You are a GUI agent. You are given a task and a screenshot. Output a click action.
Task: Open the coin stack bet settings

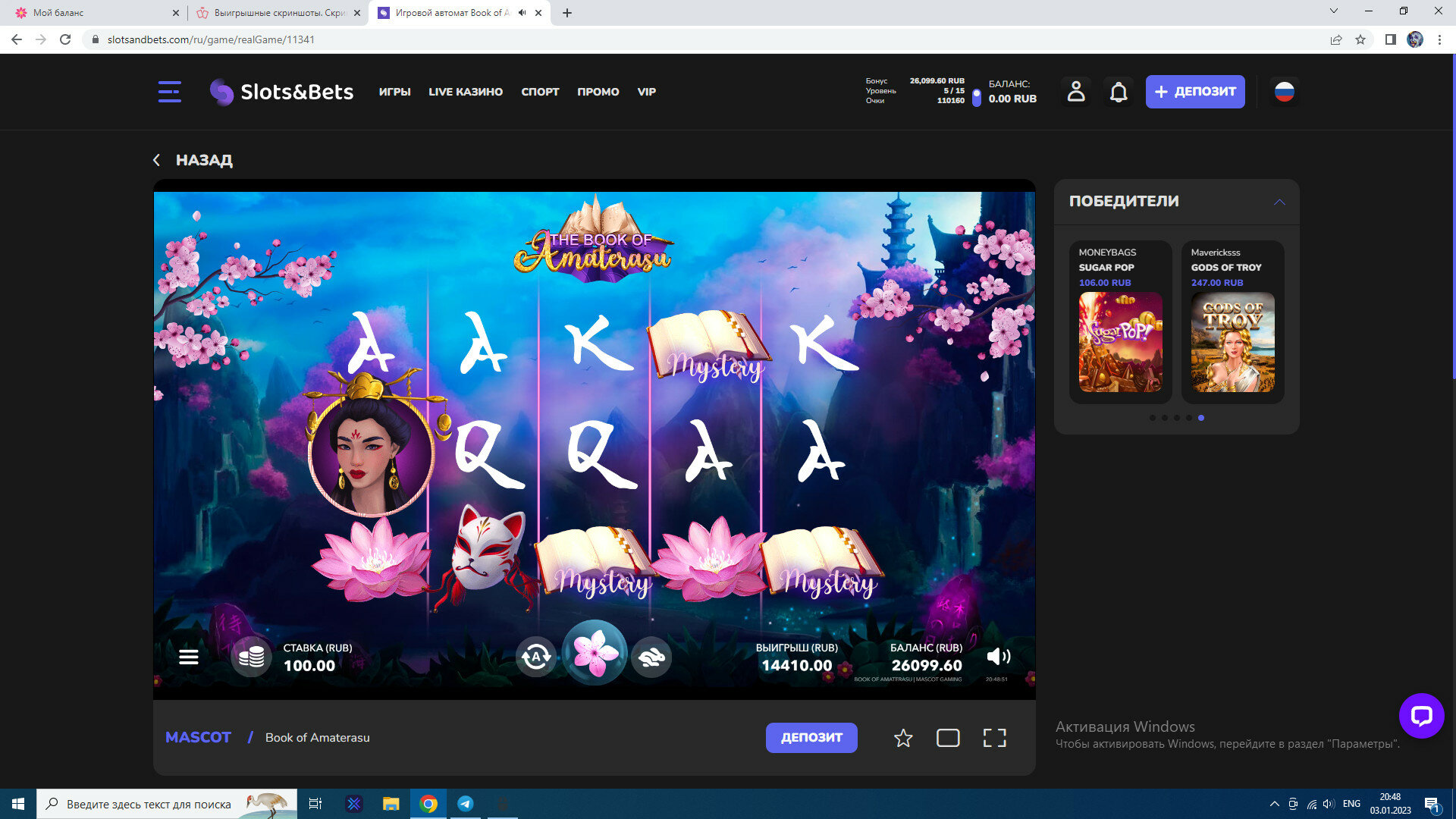(251, 657)
